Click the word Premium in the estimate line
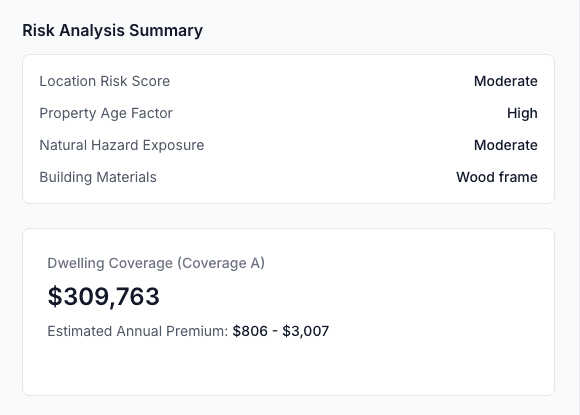580x415 pixels. (x=197, y=331)
